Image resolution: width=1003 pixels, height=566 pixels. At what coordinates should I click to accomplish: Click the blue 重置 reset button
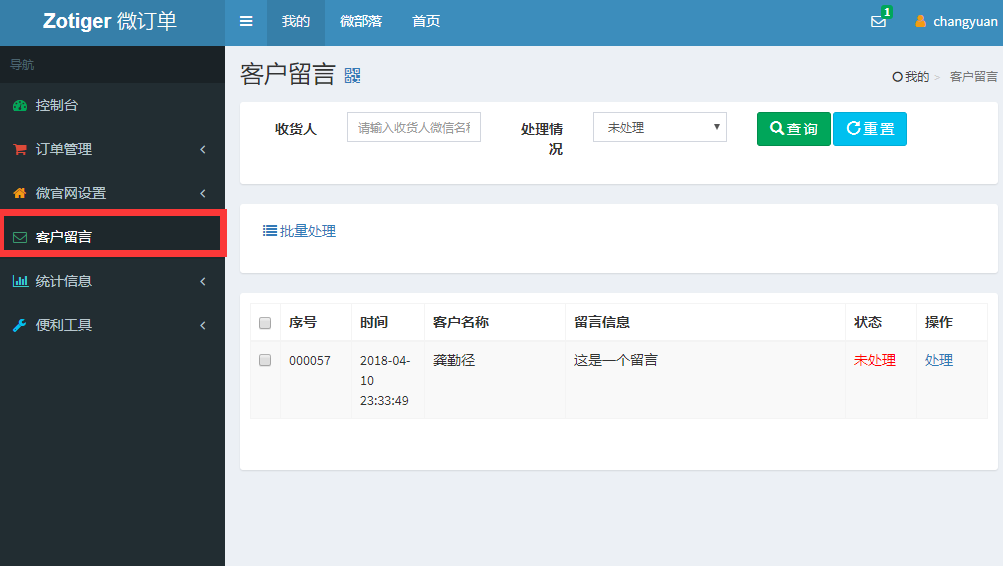pos(870,129)
